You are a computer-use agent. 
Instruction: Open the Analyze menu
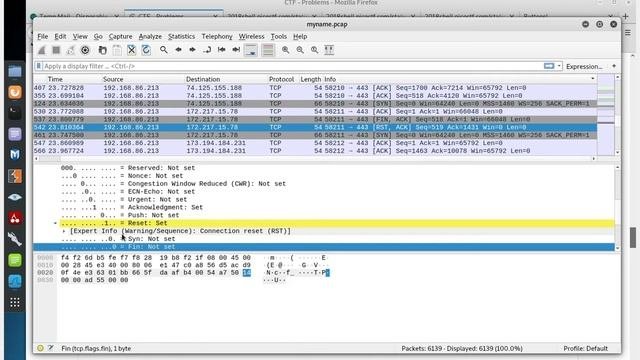coord(150,36)
